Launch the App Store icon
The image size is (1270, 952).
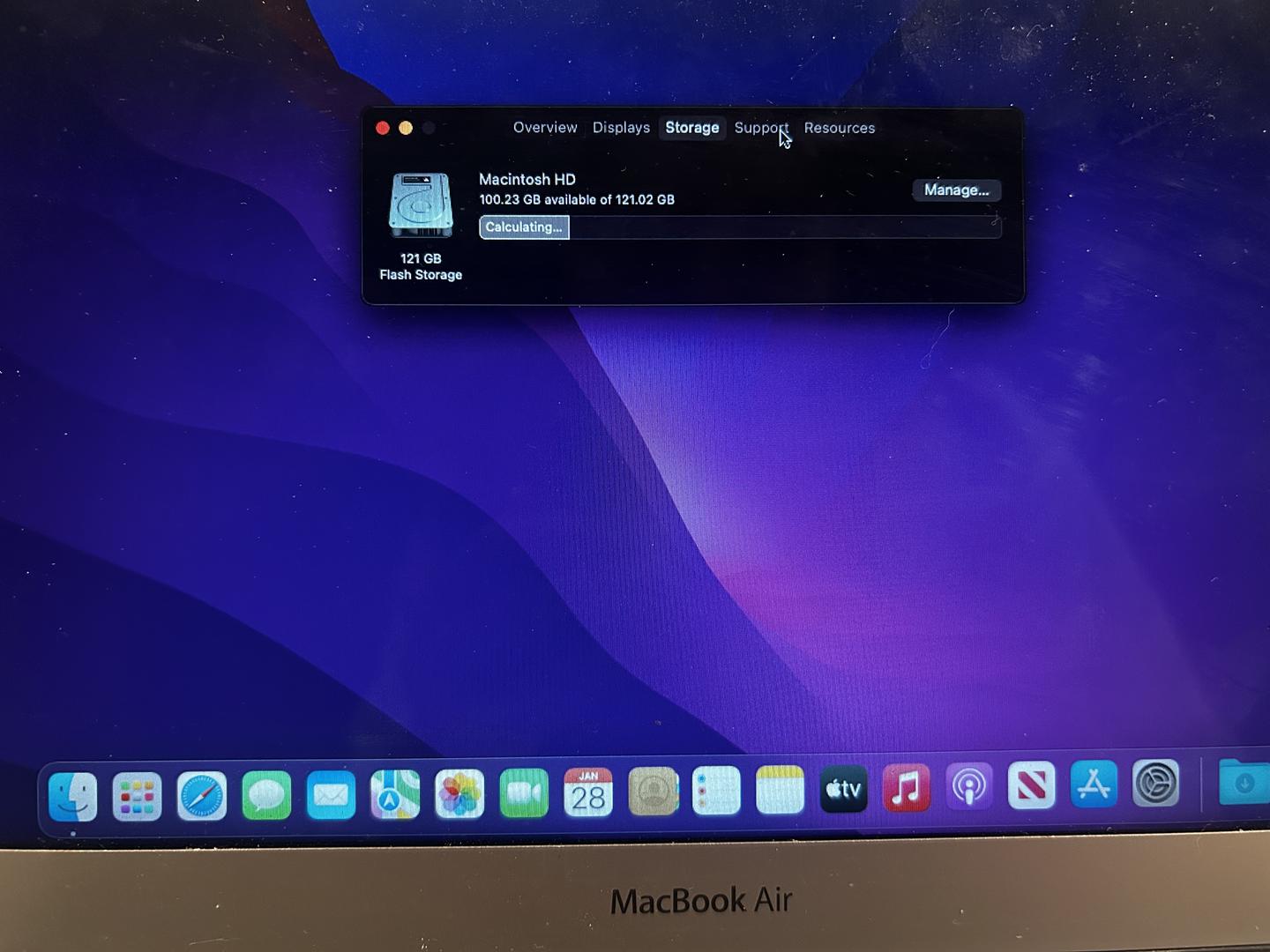pos(1094,785)
